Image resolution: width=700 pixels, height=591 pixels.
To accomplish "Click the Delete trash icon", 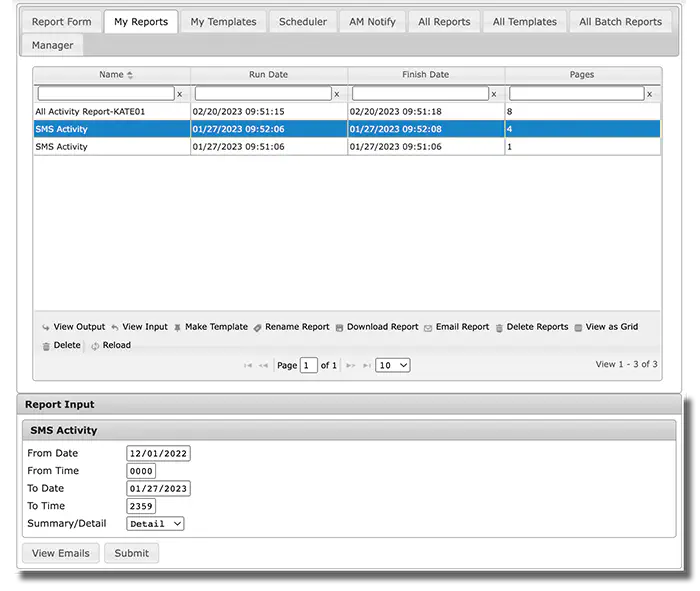I will [x=46, y=346].
